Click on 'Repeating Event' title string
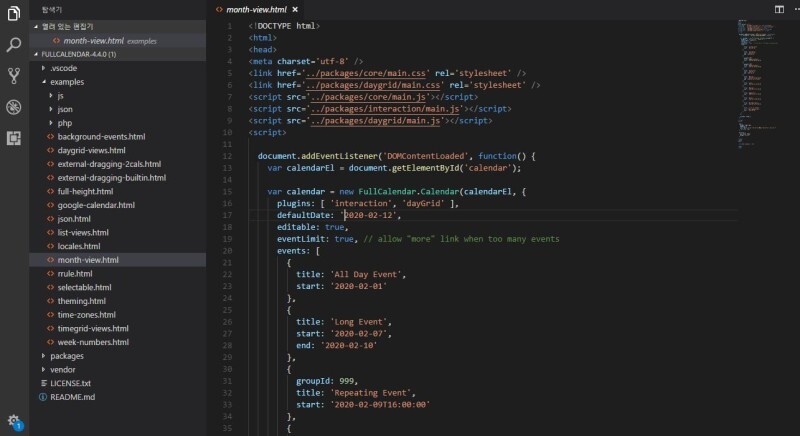 coord(370,393)
